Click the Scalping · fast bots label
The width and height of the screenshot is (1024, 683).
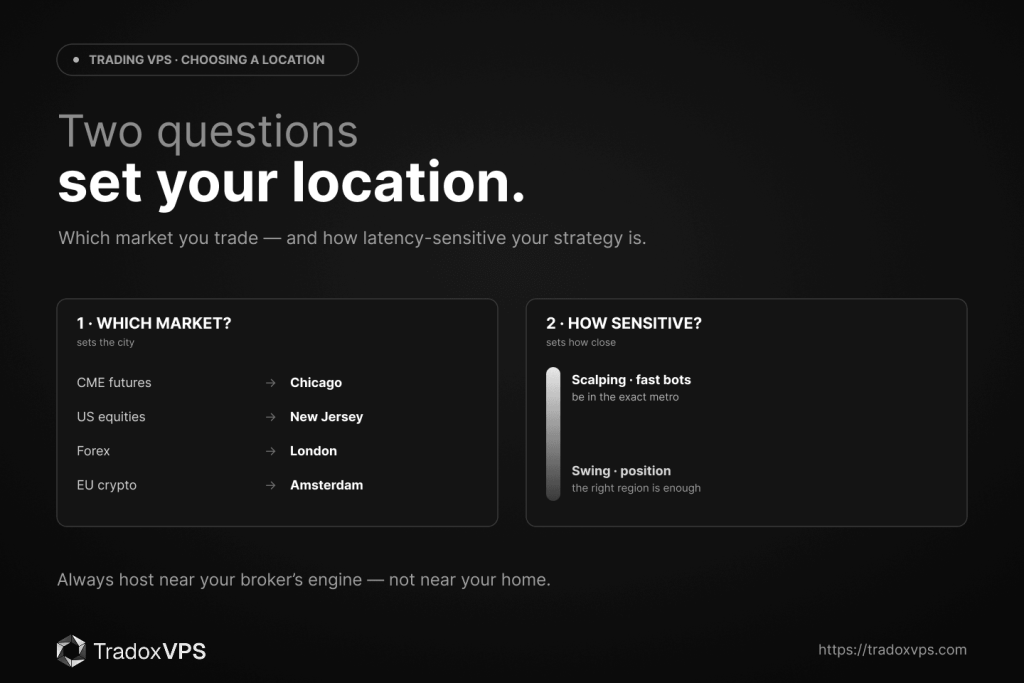tap(631, 380)
